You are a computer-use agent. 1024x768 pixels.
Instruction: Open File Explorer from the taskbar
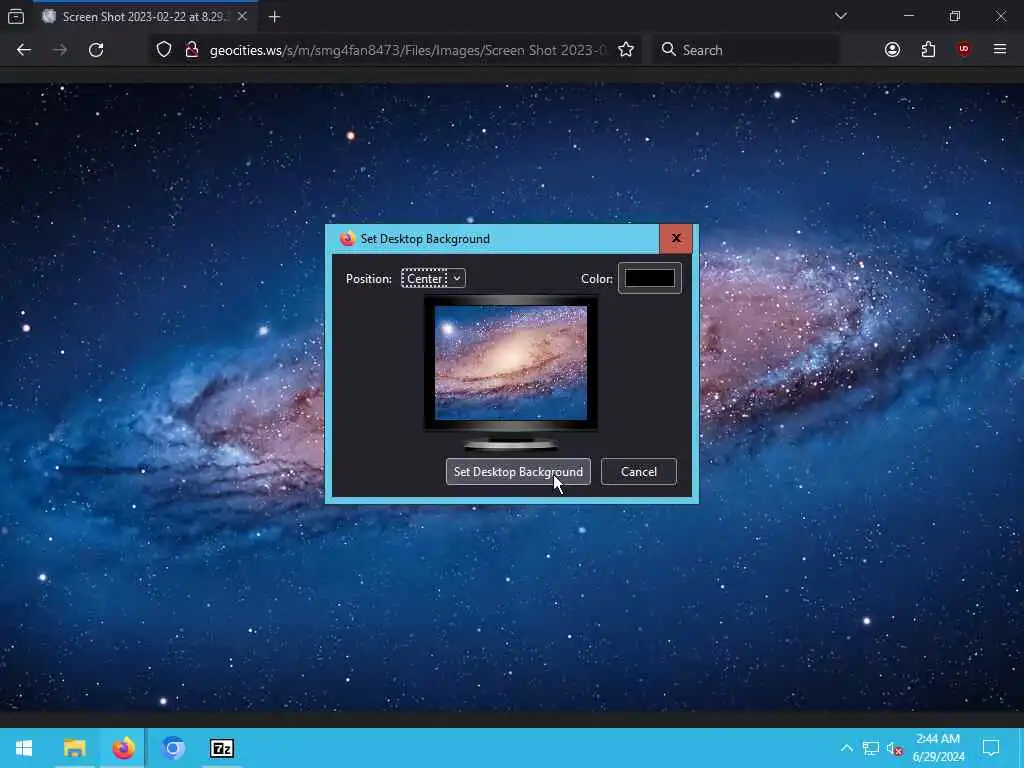coord(74,748)
